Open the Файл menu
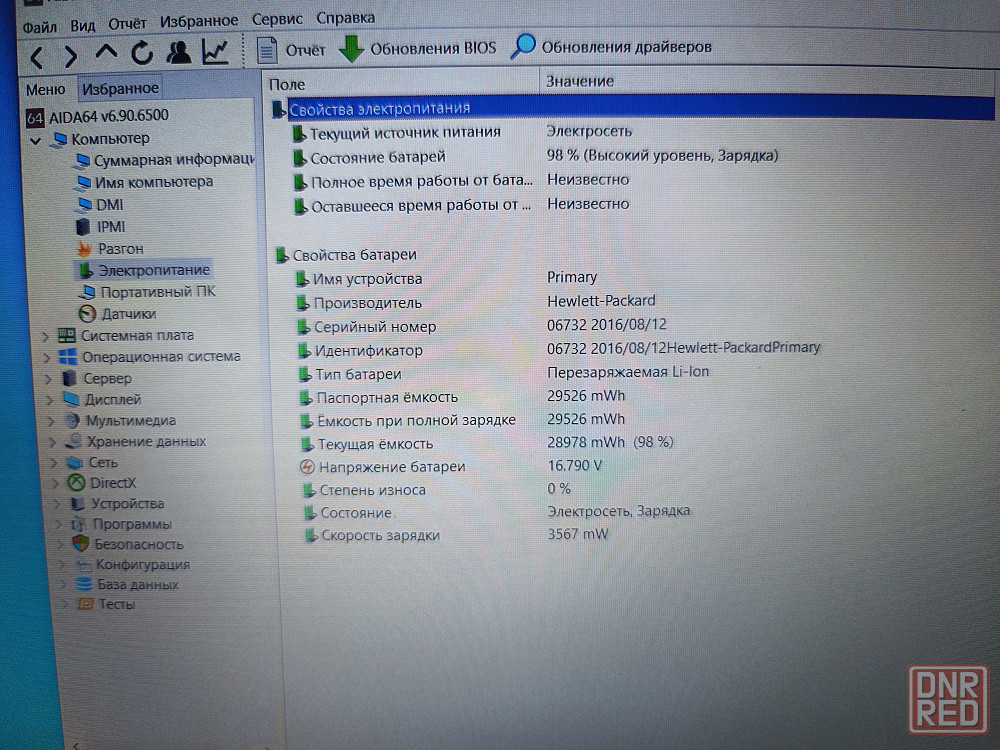Viewport: 1000px width, 750px height. tap(40, 27)
